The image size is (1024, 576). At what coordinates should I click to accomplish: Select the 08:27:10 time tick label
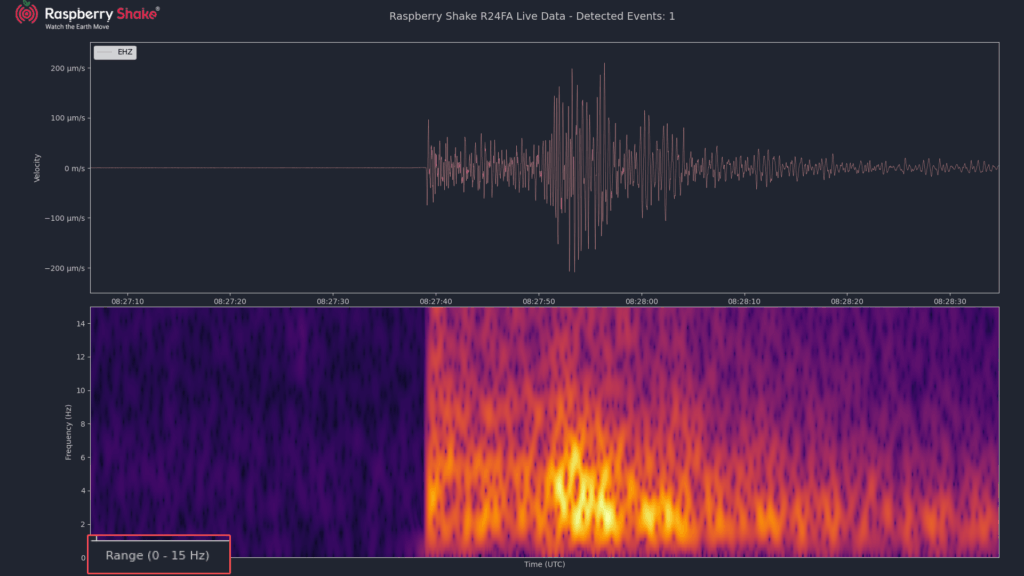127,302
